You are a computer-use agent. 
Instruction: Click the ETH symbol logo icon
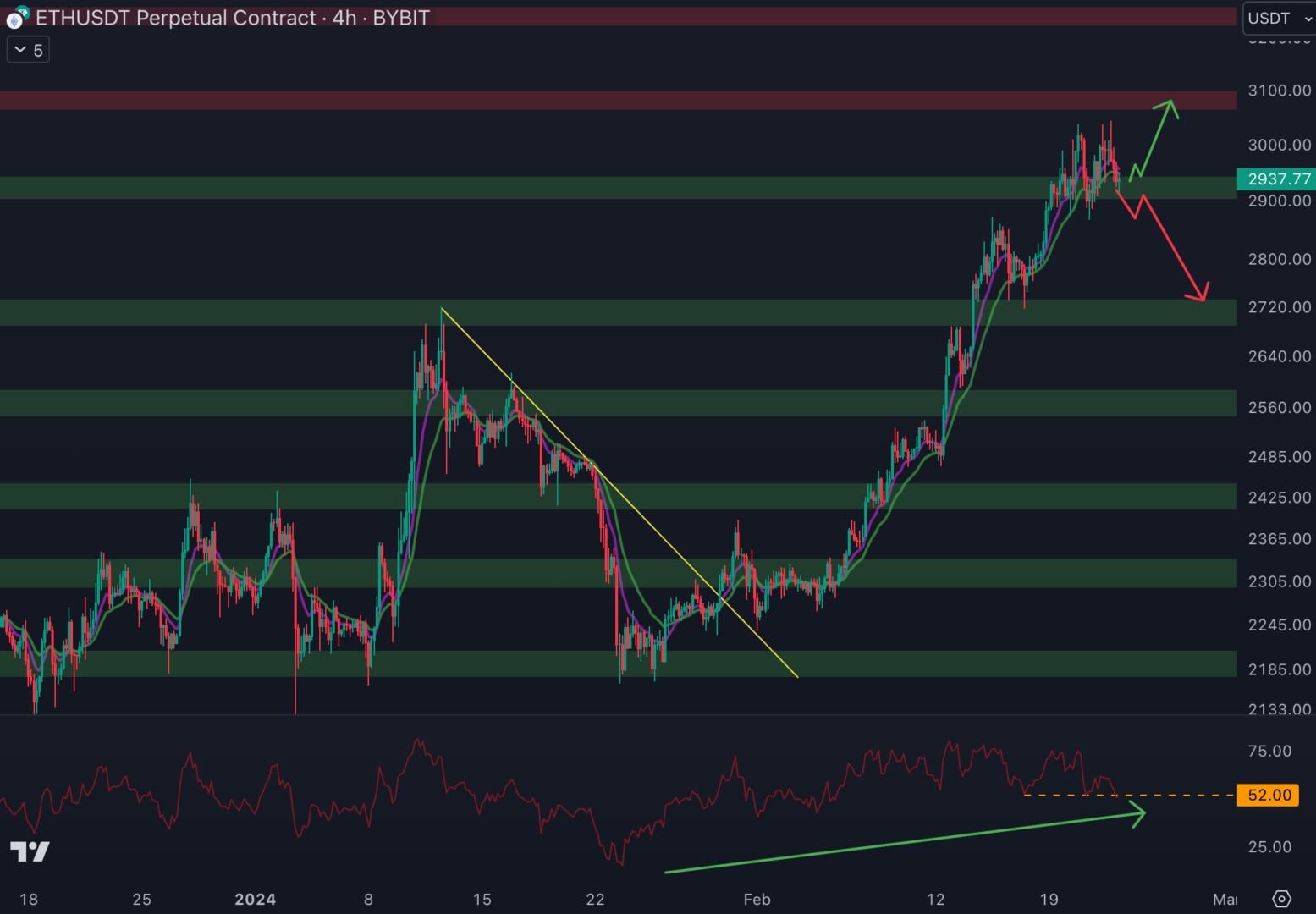tap(17, 18)
